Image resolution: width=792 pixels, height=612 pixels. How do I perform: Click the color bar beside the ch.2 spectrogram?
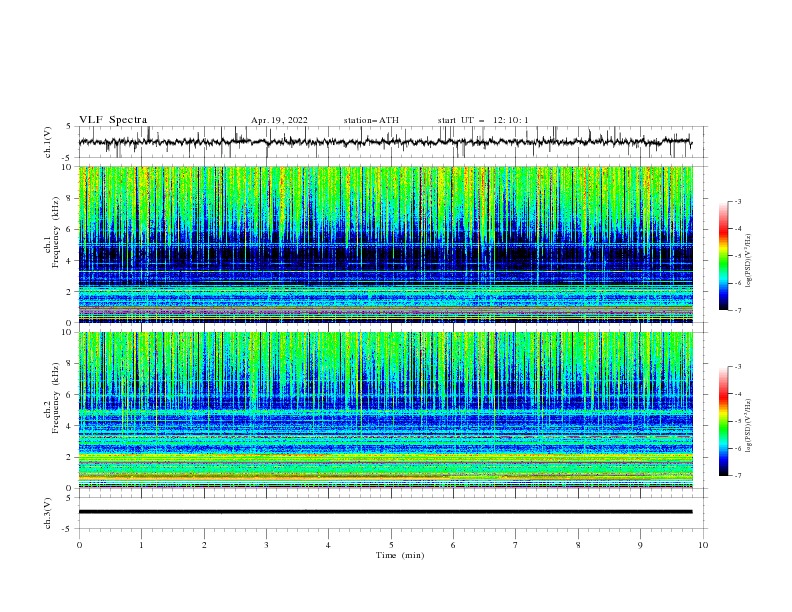pos(723,421)
